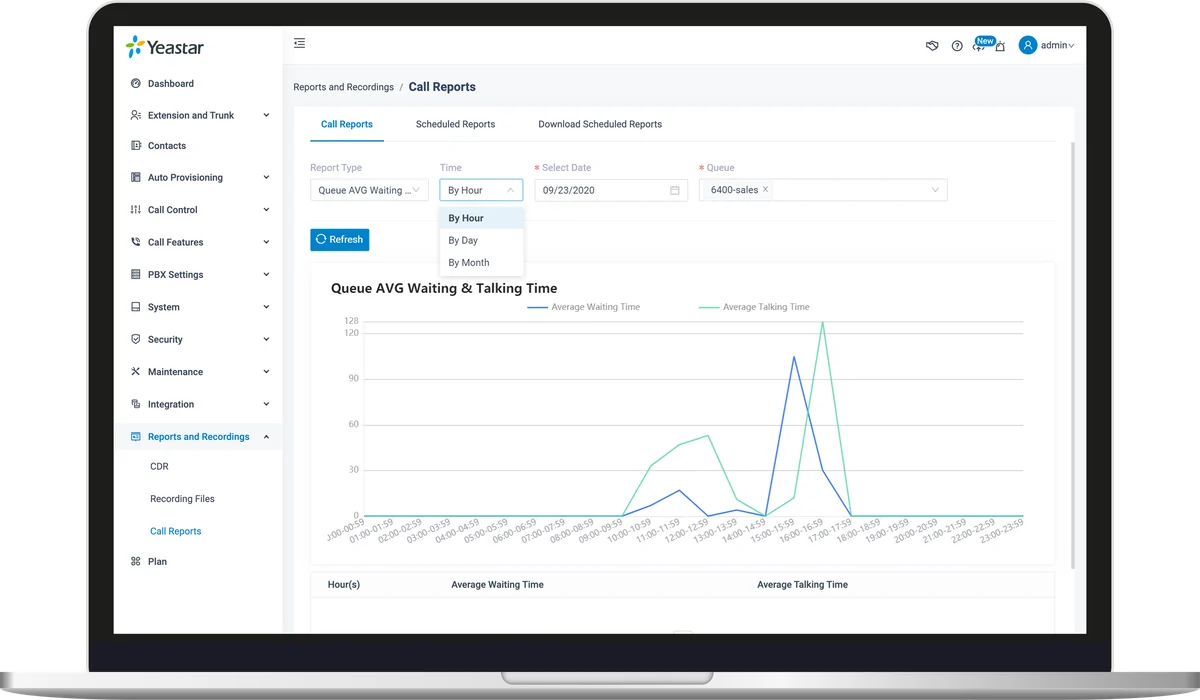Open Recording Files in the sidebar
Screen dimensions: 1200x700
(182, 498)
